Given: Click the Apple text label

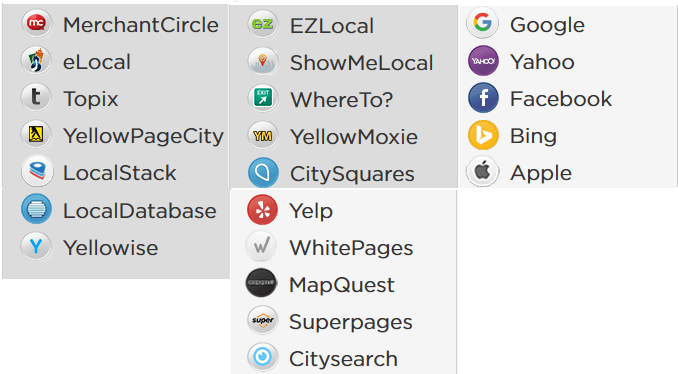Looking at the screenshot, I should pos(541,173).
